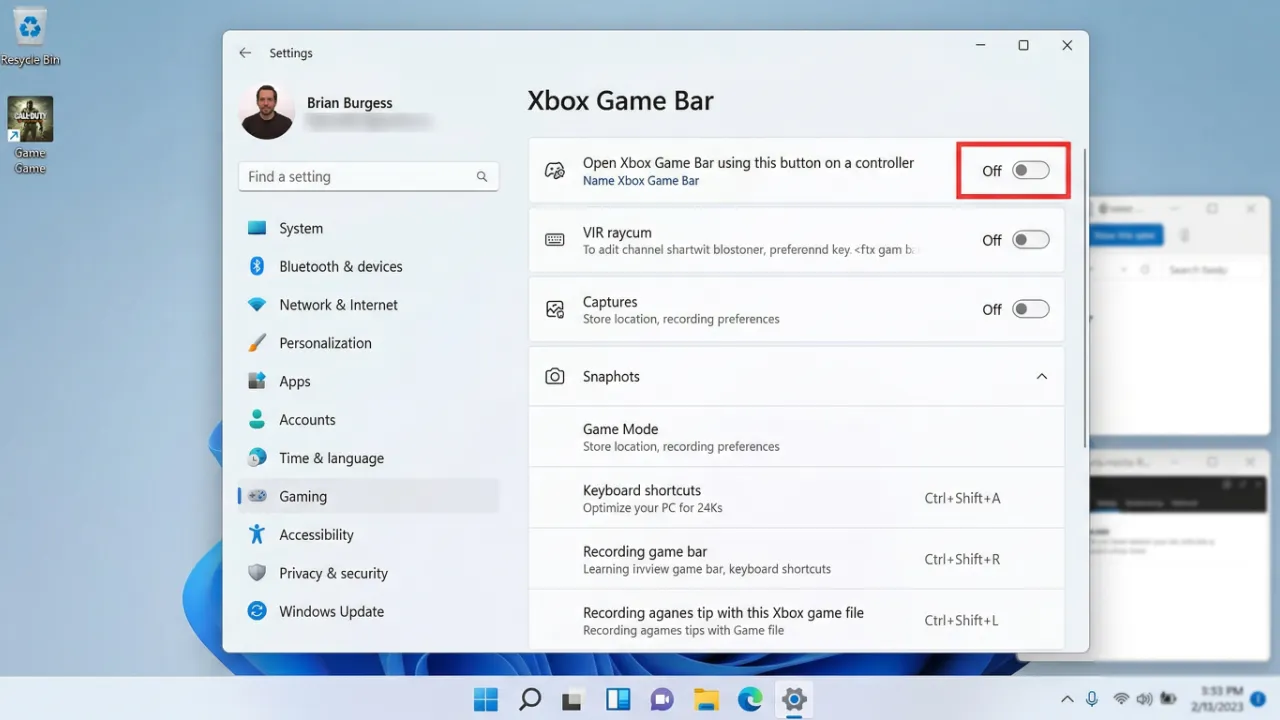
Task: Switch on the Captures toggle
Action: (1030, 309)
